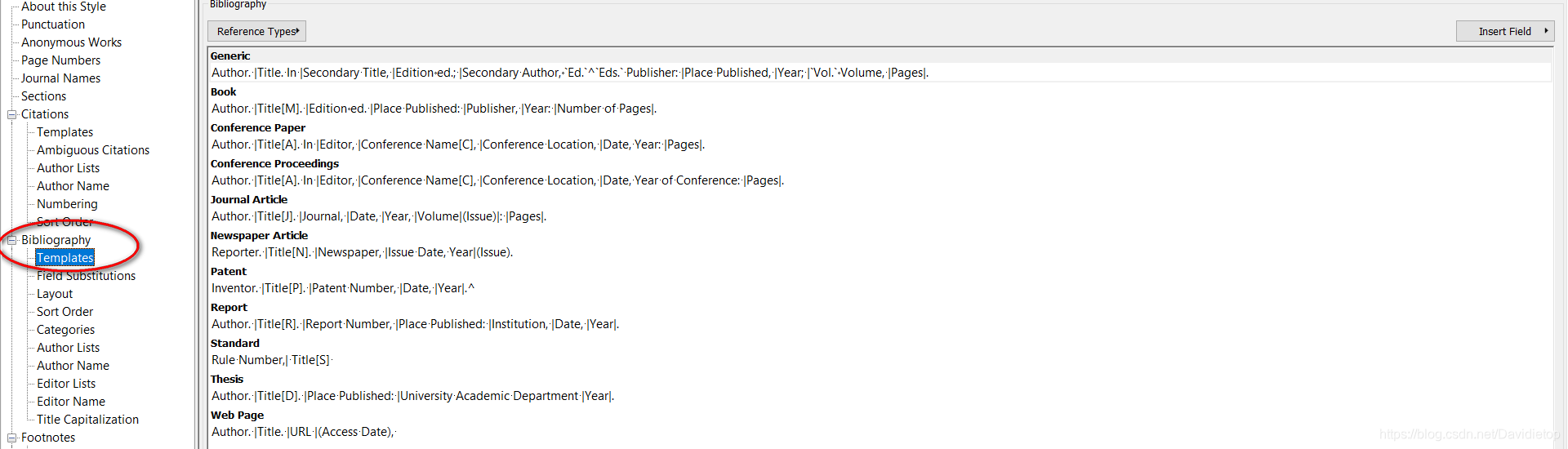Image resolution: width=1568 pixels, height=449 pixels.
Task: Select the Footnotes node label
Action: point(48,438)
